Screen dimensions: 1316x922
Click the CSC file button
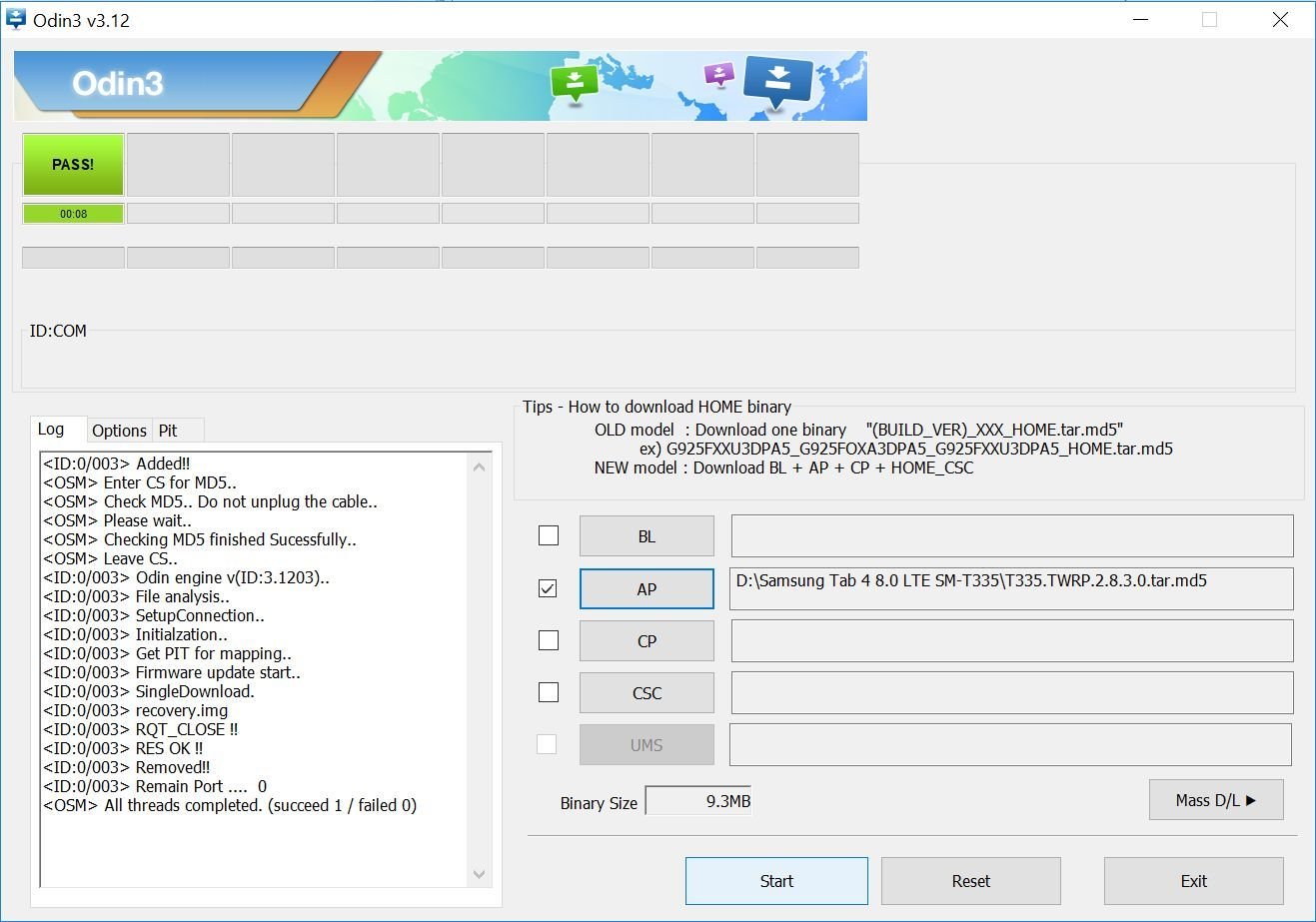pos(647,692)
